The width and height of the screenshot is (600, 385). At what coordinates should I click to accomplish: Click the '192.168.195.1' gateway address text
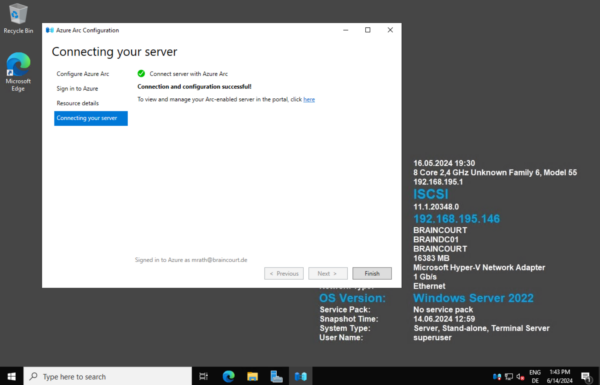[438, 182]
